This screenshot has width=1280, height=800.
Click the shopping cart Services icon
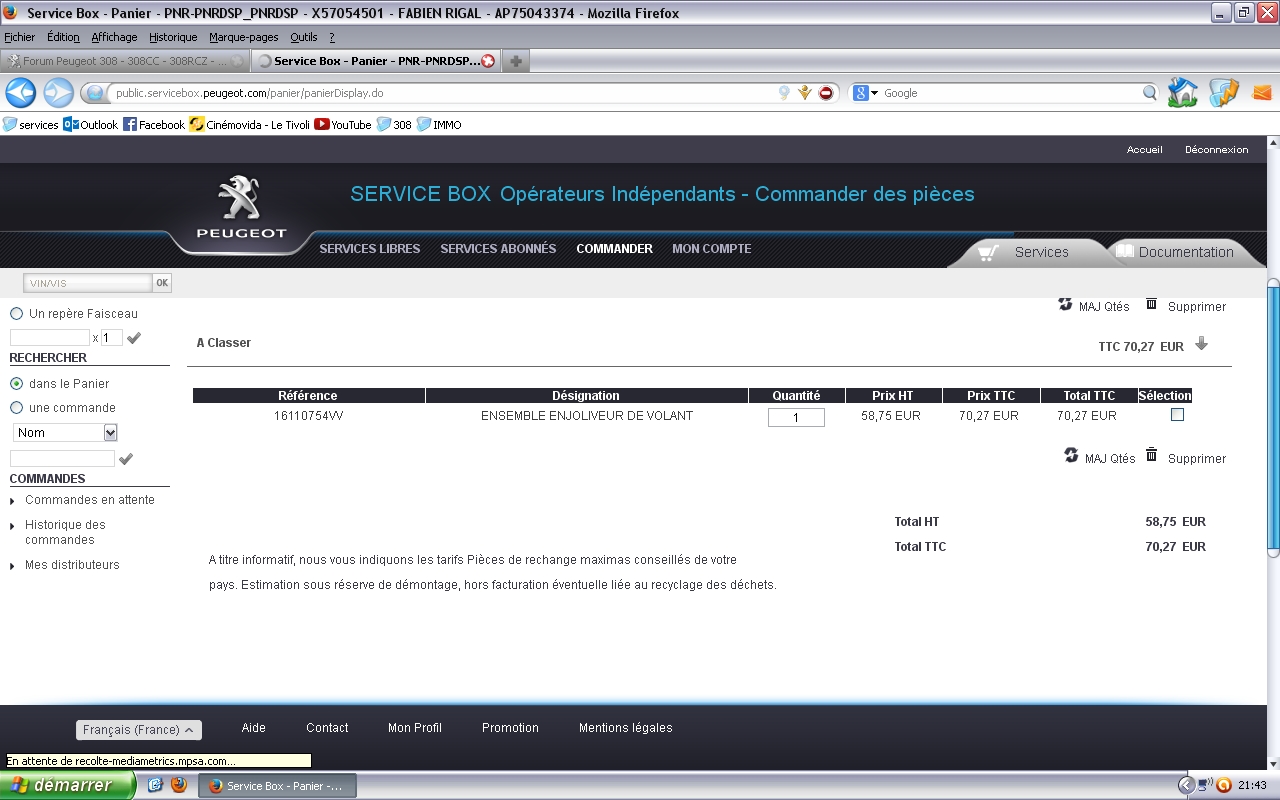[988, 252]
